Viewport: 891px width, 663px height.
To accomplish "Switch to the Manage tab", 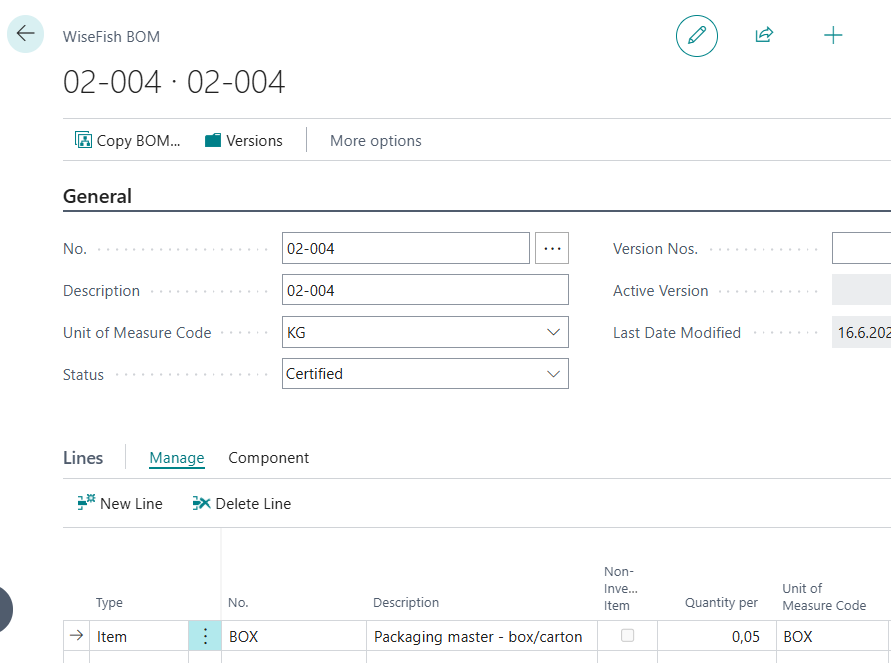I will tap(177, 458).
